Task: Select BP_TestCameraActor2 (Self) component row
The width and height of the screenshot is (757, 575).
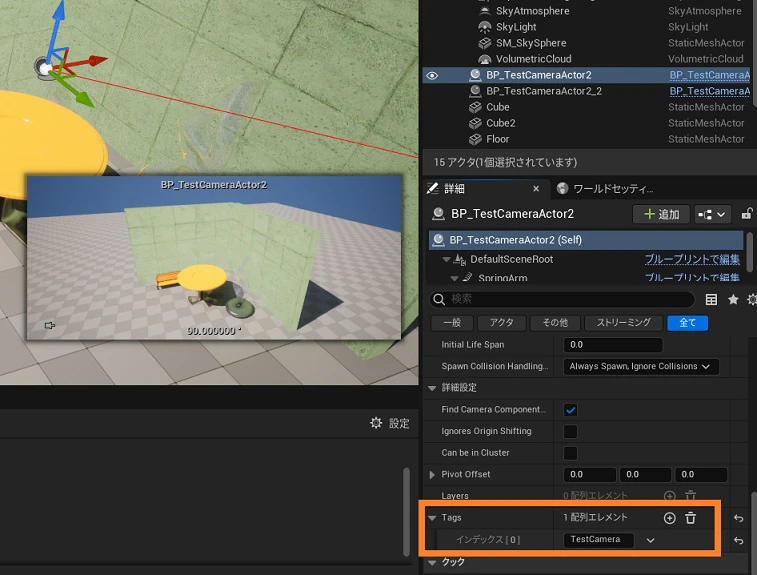Action: pos(586,240)
